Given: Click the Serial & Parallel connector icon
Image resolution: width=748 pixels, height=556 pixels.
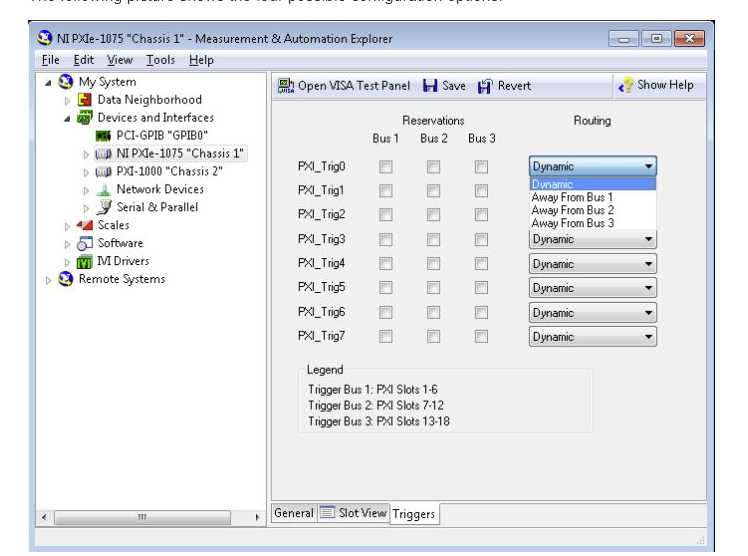Looking at the screenshot, I should 104,207.
